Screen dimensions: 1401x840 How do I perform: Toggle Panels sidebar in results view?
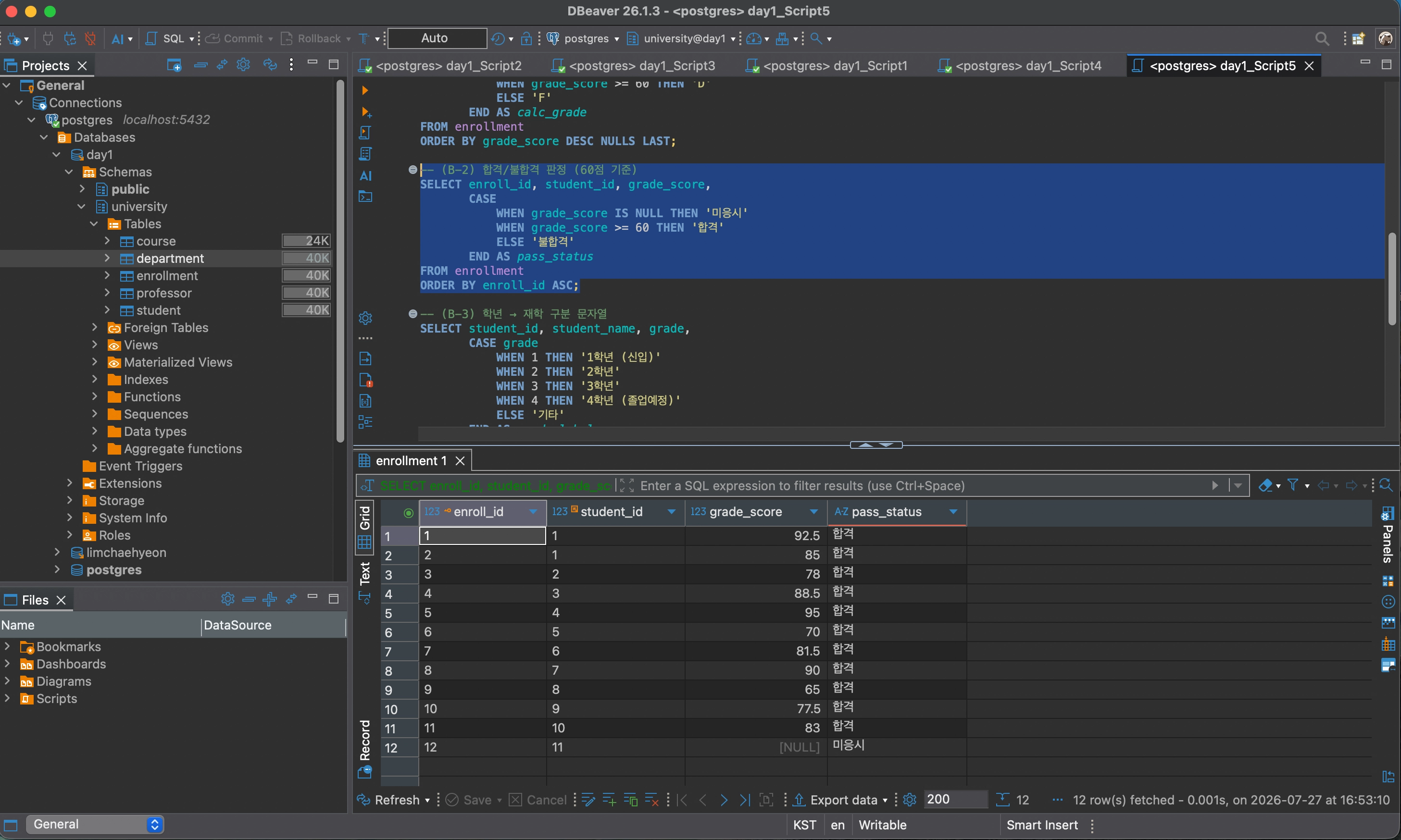(1388, 535)
